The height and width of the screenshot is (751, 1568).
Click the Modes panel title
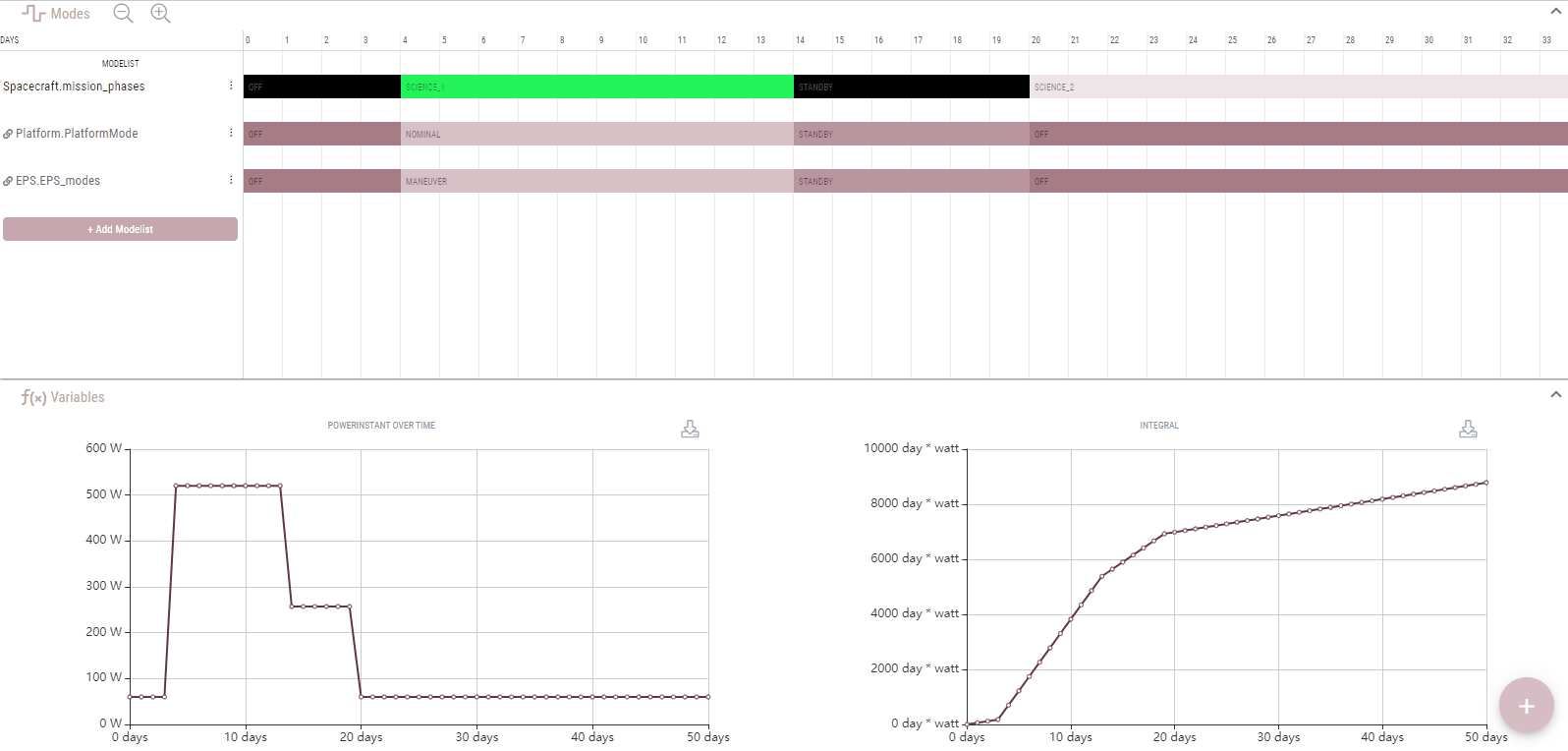[70, 14]
